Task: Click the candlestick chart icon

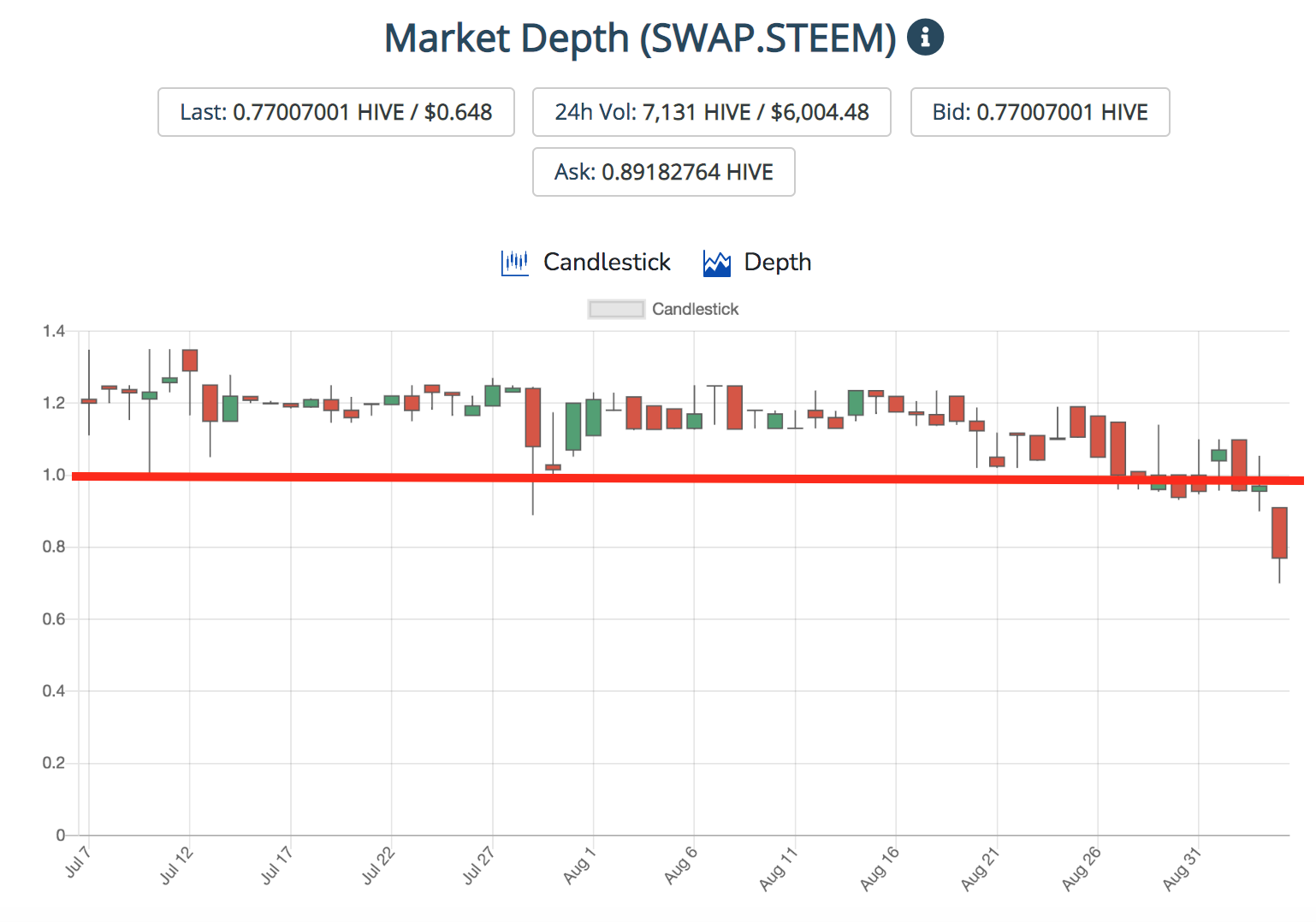Action: point(514,263)
